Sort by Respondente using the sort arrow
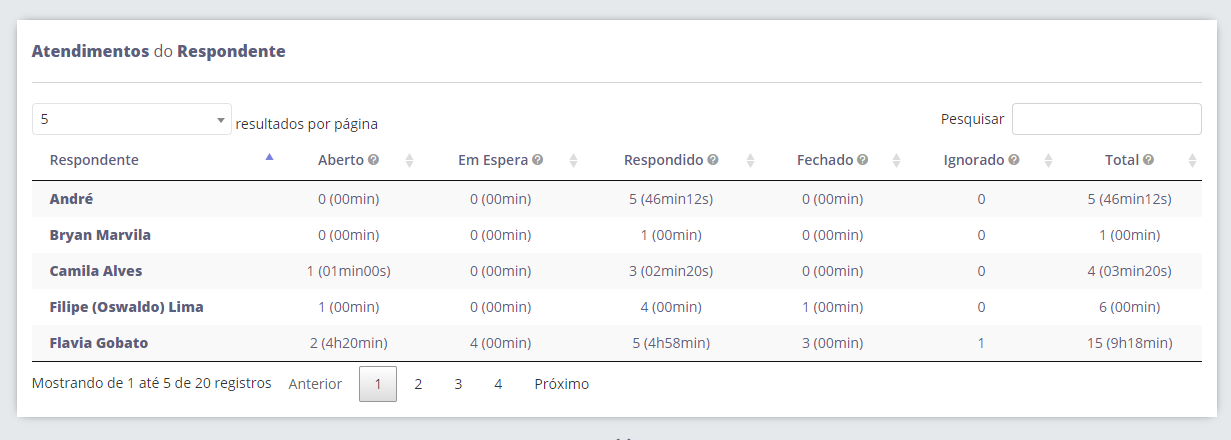The height and width of the screenshot is (440, 1231). click(269, 157)
